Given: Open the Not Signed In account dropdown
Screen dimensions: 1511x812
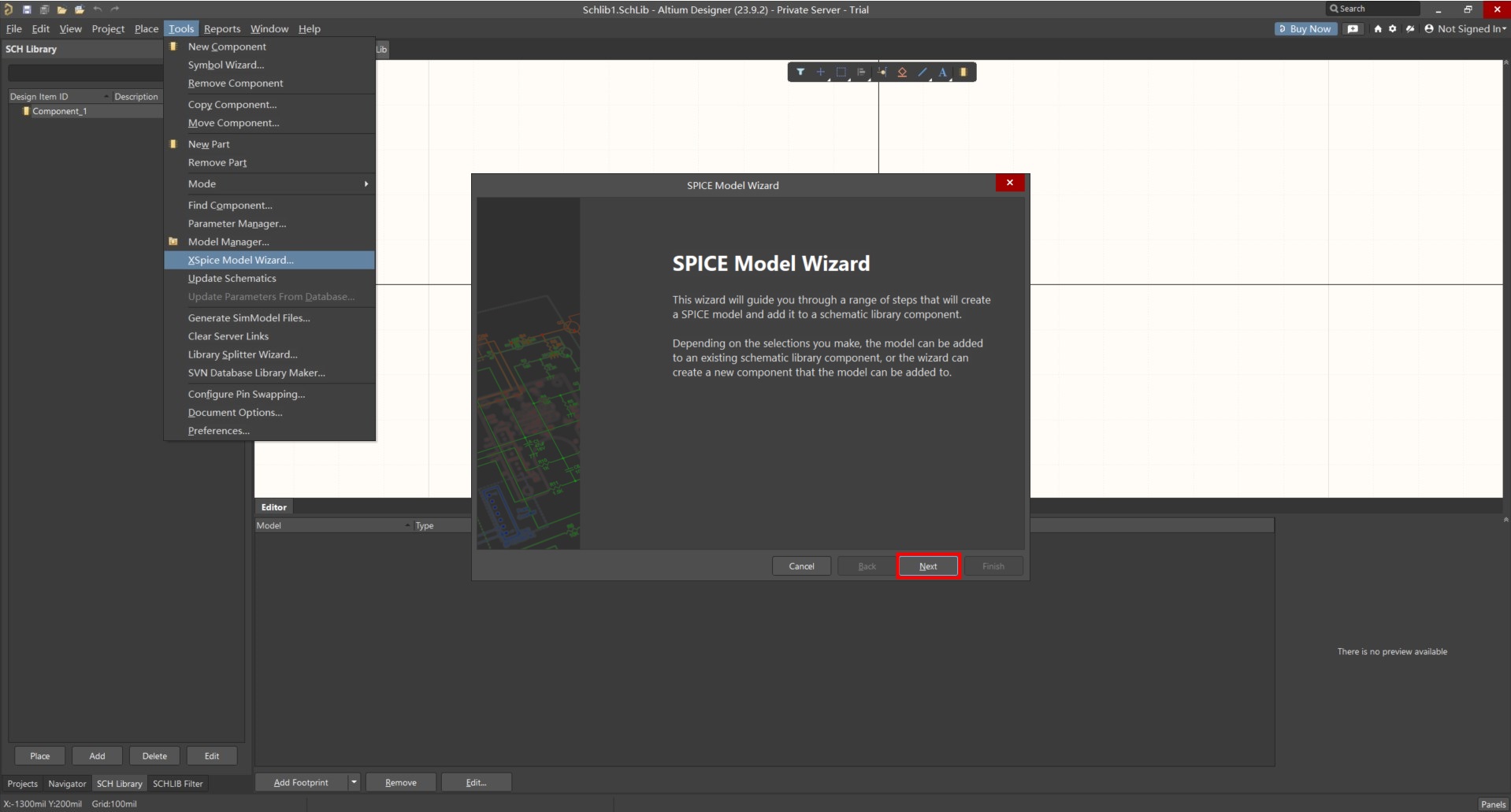Looking at the screenshot, I should (1465, 29).
